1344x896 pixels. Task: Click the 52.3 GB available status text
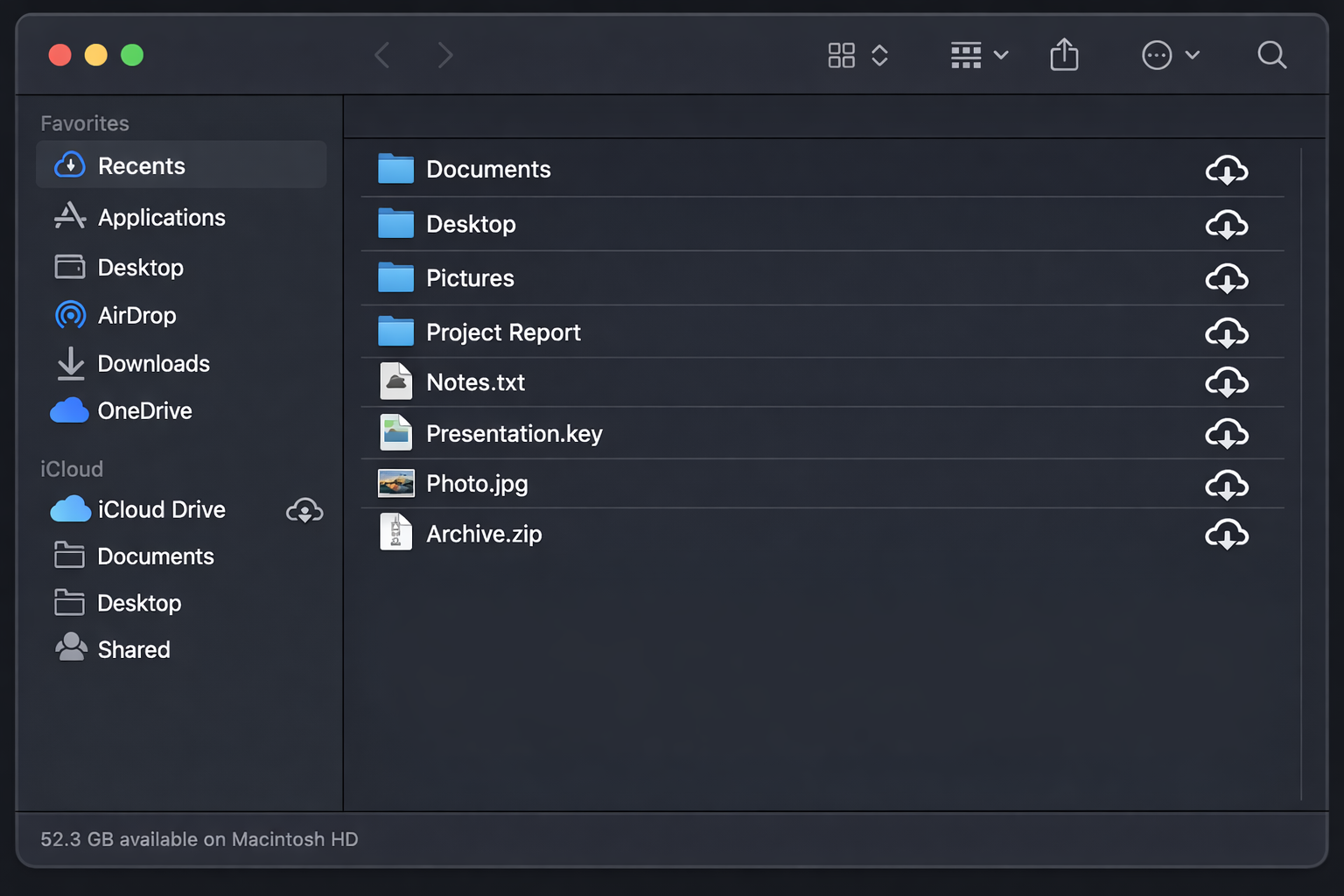[x=199, y=839]
